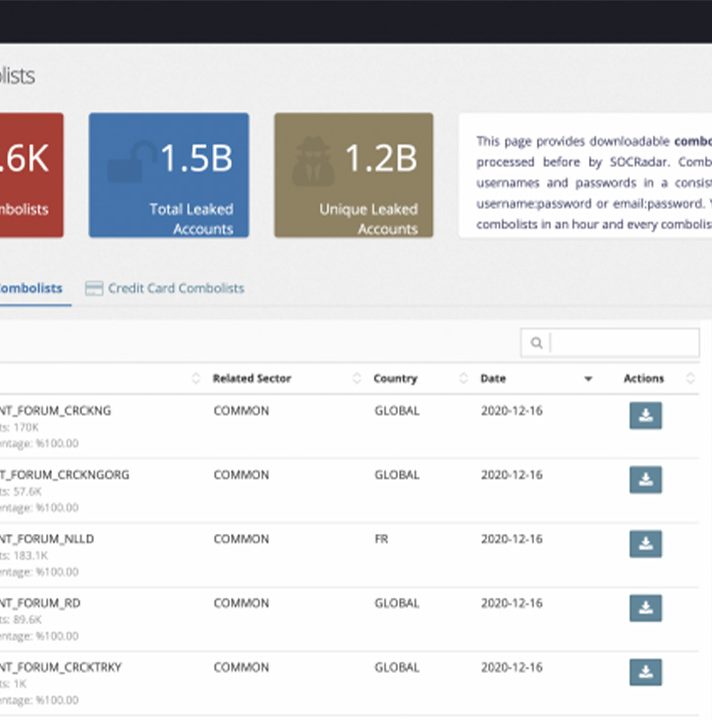Click the Country column header text
712x720 pixels.
point(395,378)
